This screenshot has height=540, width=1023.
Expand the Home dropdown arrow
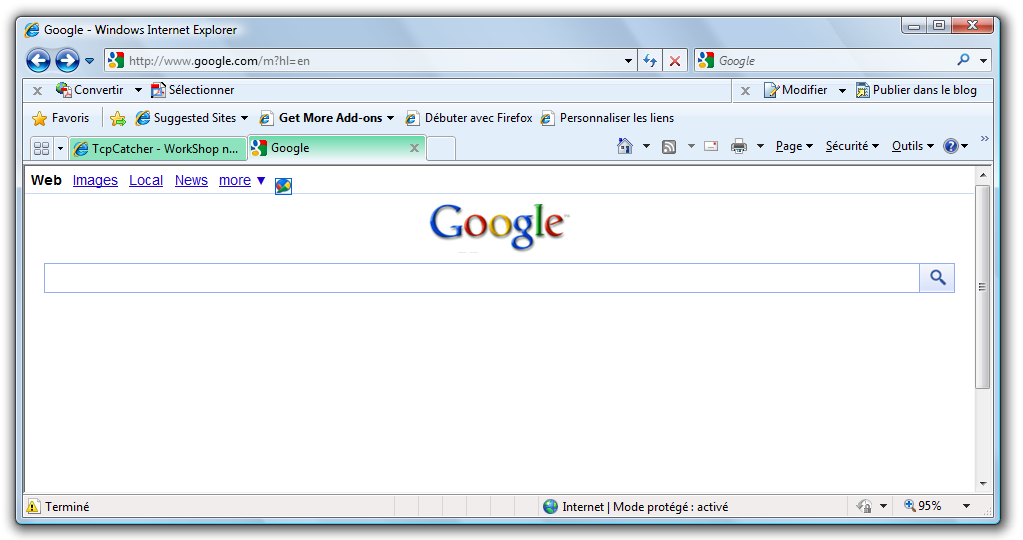tap(646, 146)
